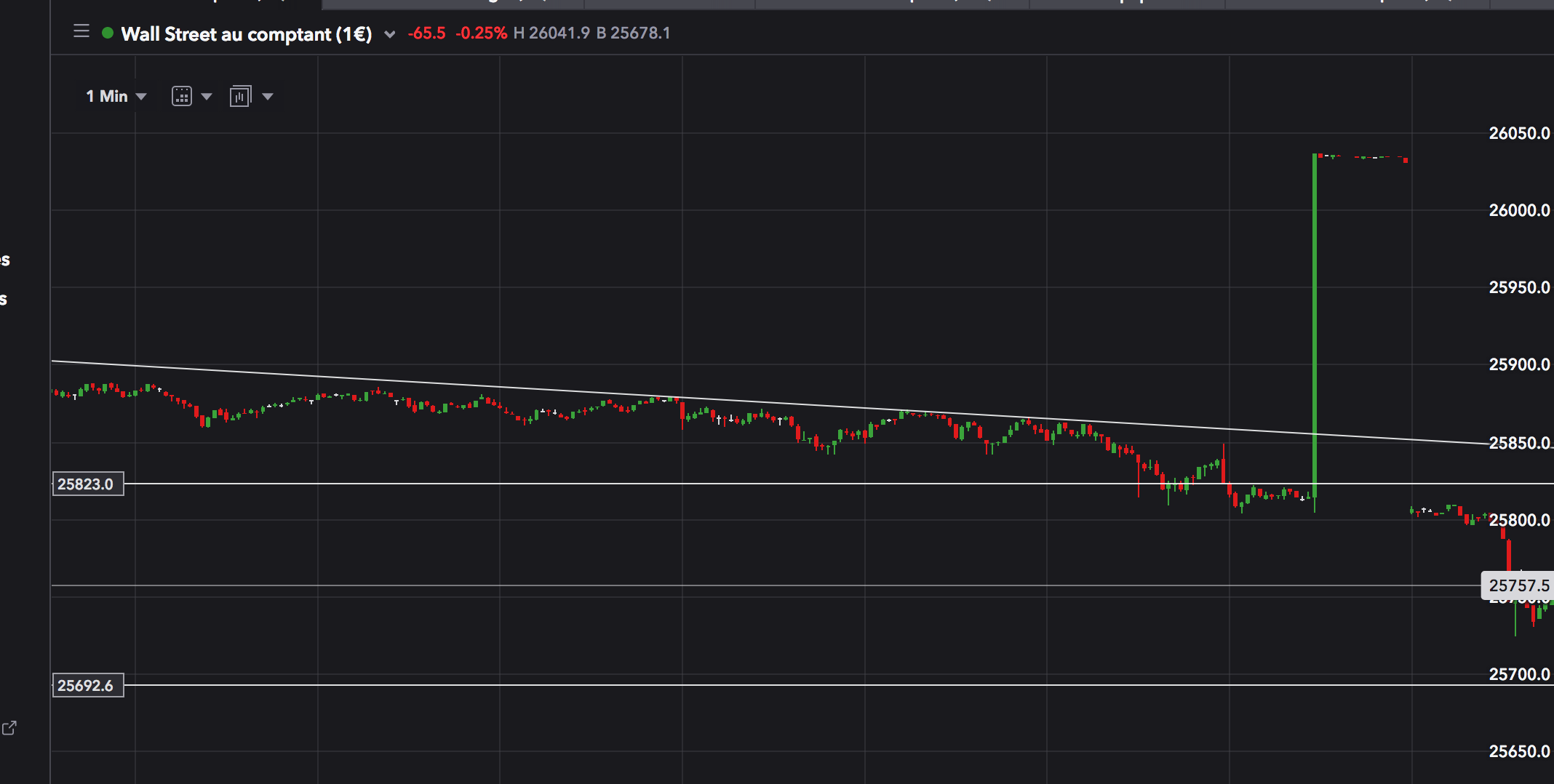The image size is (1554, 784).
Task: Click the 25757.5 current price marker
Action: 1518,585
